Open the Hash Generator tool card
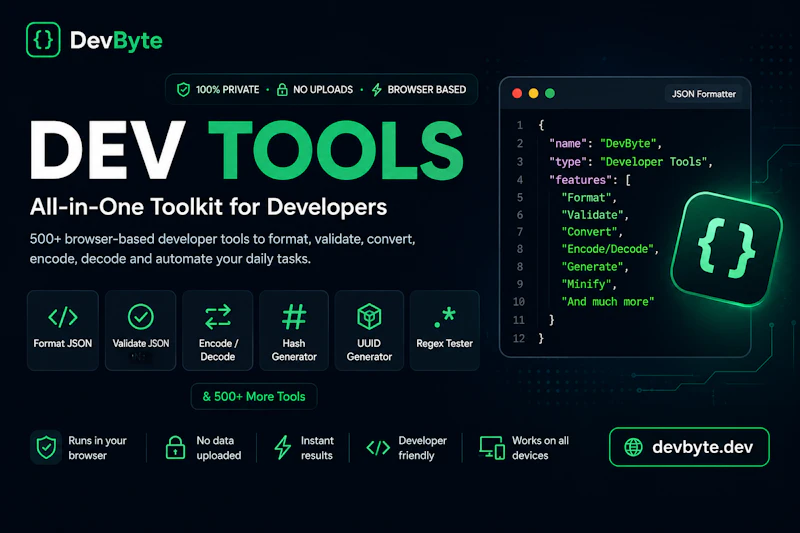Image resolution: width=800 pixels, height=533 pixels. pos(294,330)
